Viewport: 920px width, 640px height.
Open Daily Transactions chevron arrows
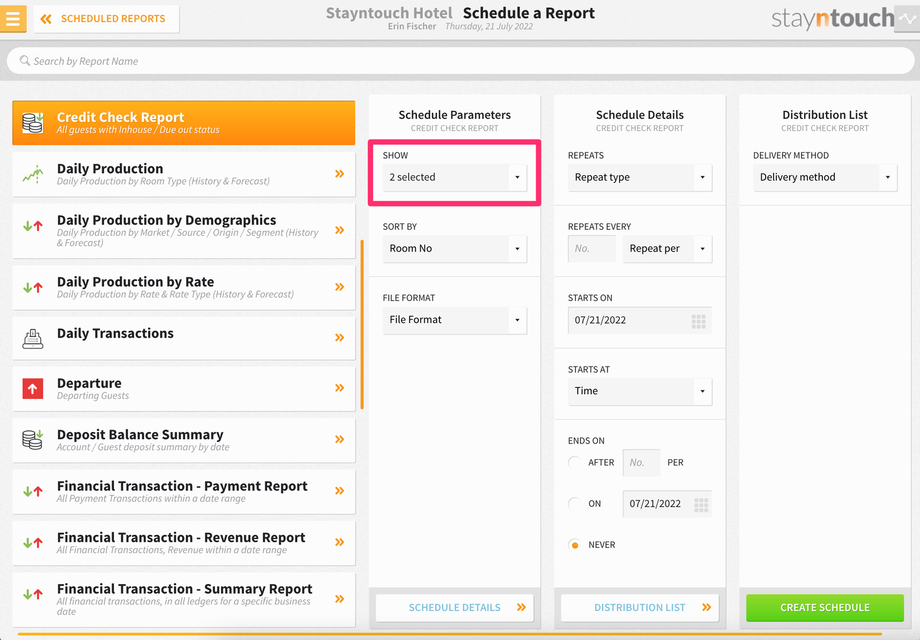pos(339,337)
